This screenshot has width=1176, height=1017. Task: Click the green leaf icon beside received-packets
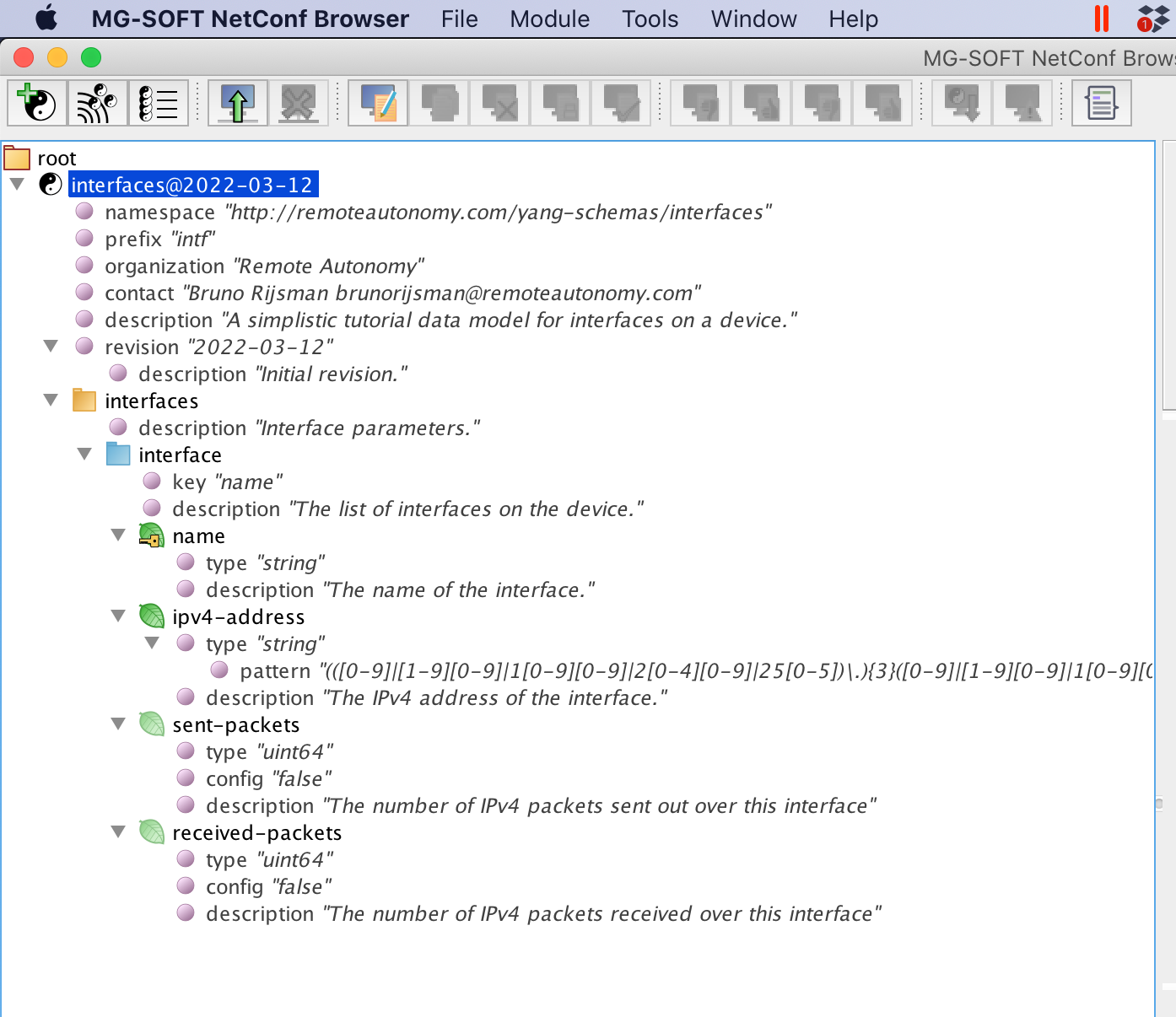tap(152, 831)
